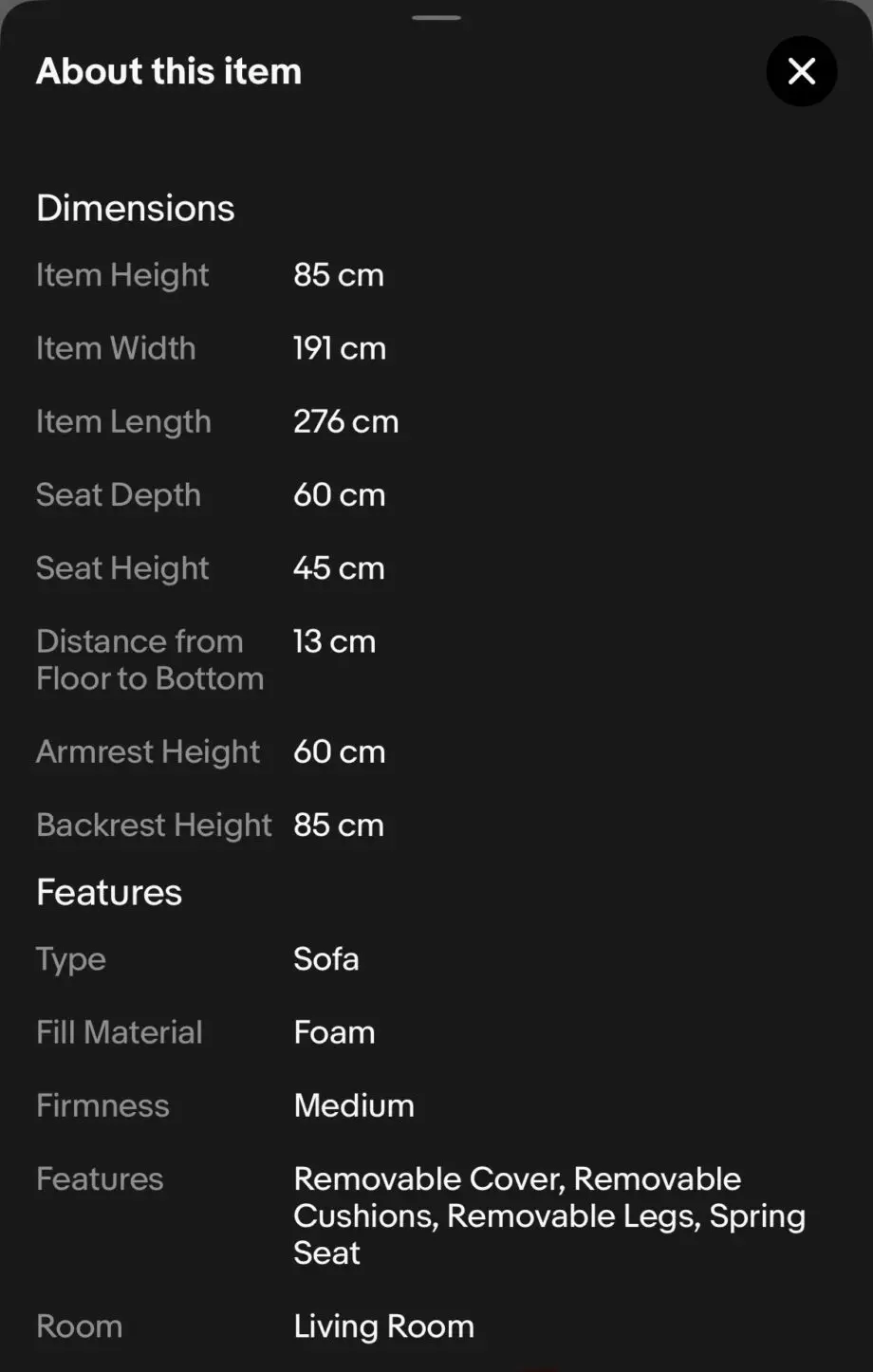Tap the 191 cm item width value

point(340,348)
